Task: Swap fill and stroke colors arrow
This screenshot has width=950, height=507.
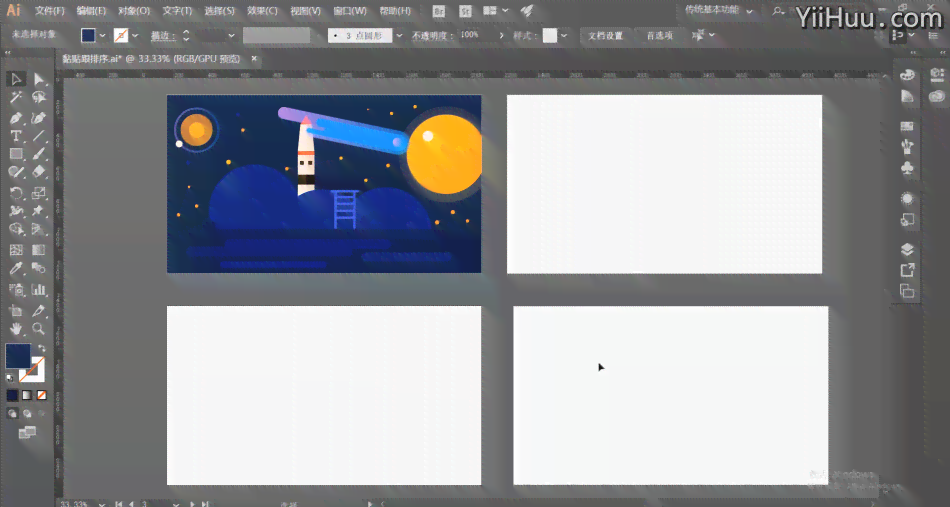Action: click(x=42, y=348)
